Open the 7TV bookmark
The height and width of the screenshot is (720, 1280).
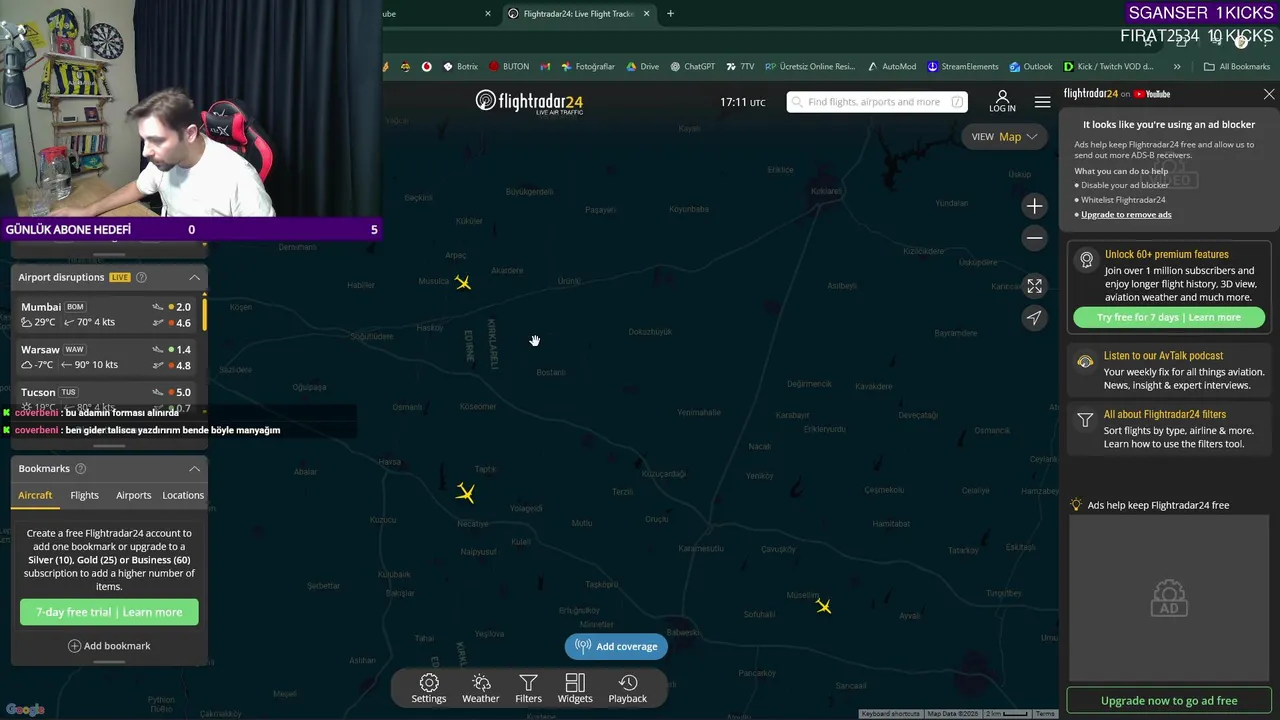740,67
